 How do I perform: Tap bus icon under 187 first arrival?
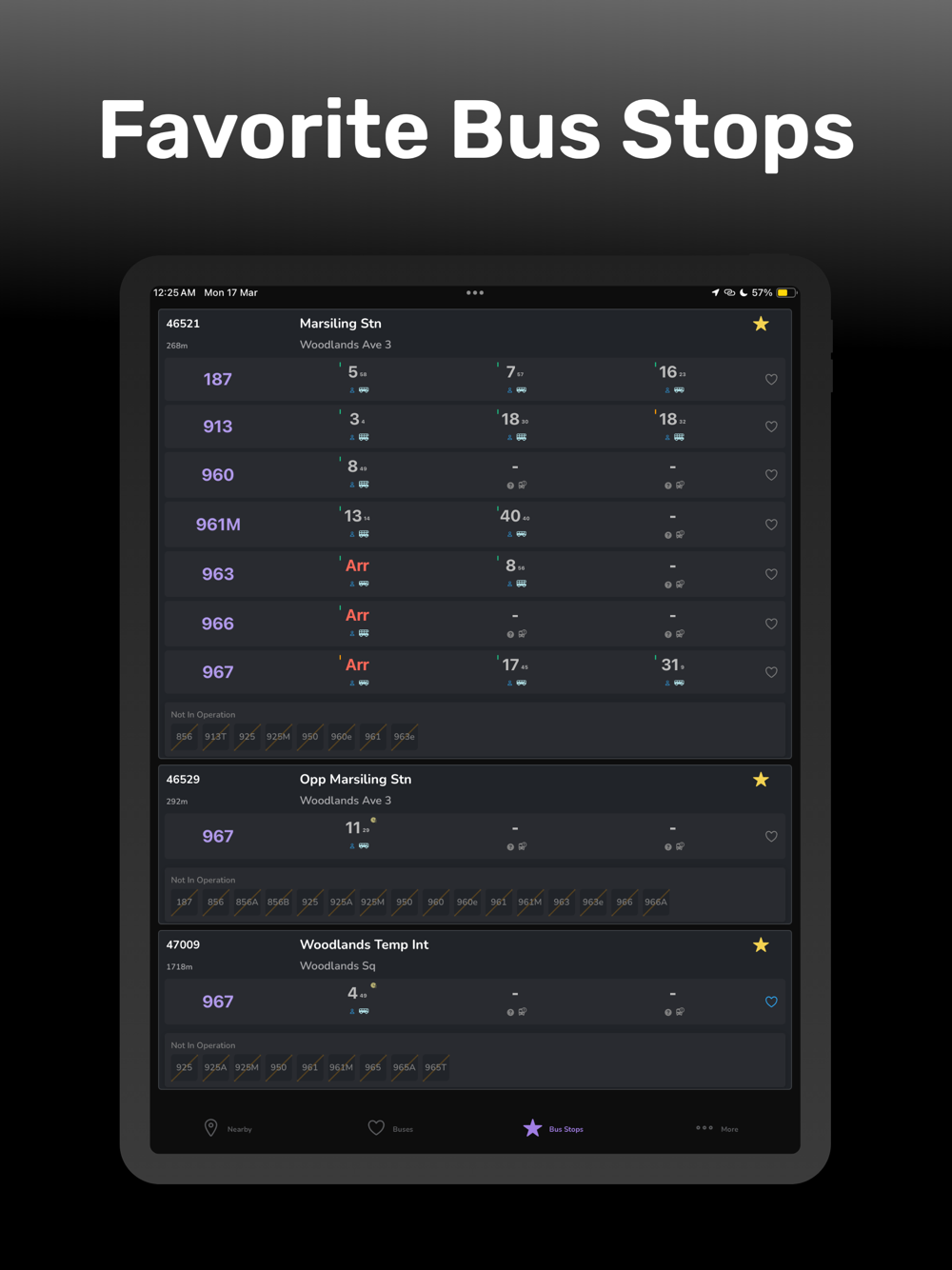pos(364,390)
